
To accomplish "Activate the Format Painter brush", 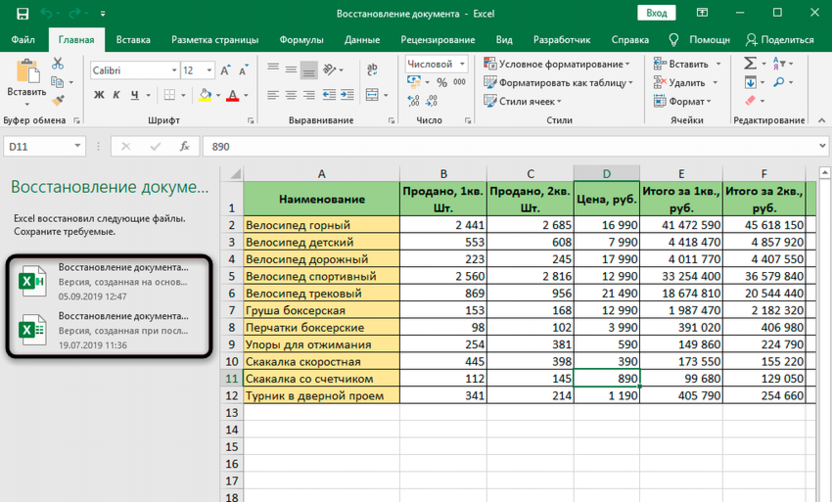I will [58, 100].
